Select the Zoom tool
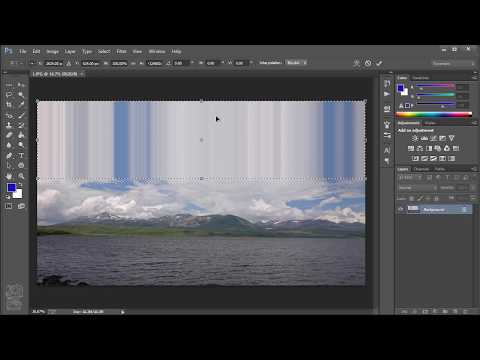 21,176
